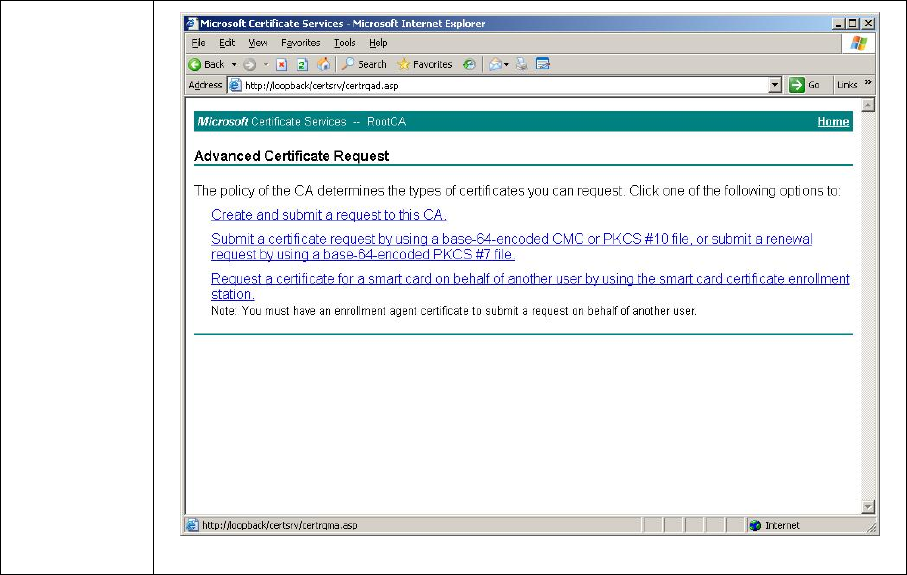Open 'Submit a certificate request by using base-64' link
The height and width of the screenshot is (575, 907).
(x=511, y=246)
